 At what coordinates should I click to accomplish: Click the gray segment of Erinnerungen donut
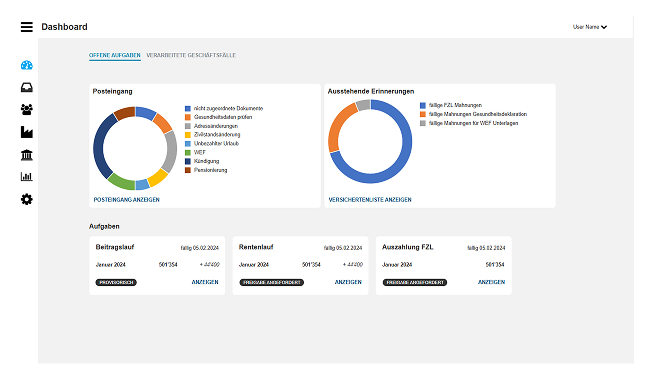point(363,105)
